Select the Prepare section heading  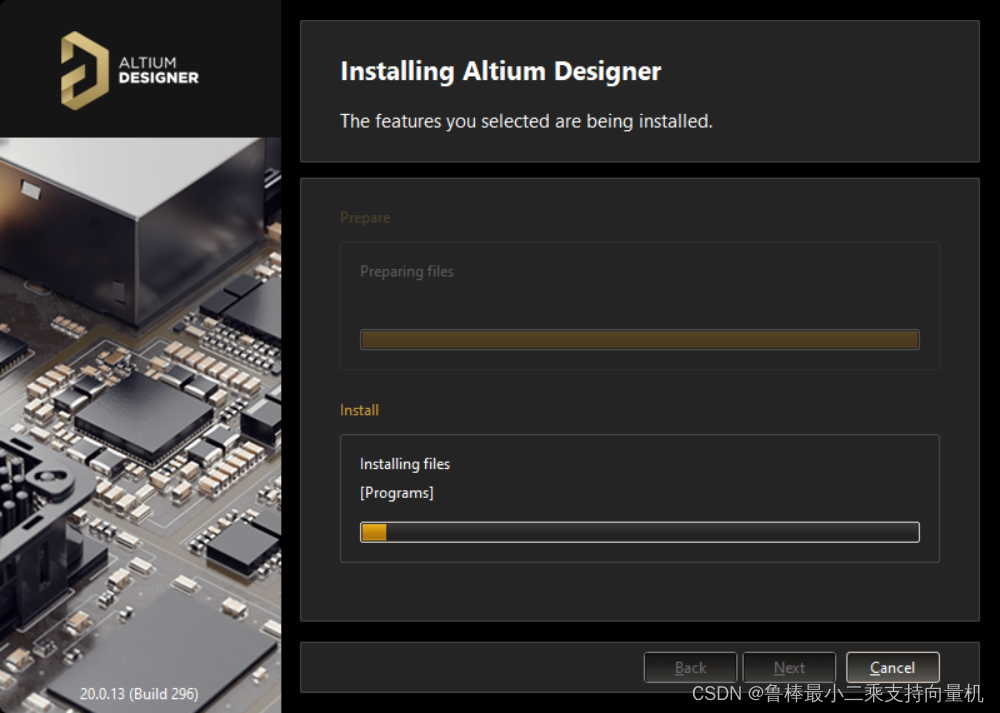(x=365, y=218)
